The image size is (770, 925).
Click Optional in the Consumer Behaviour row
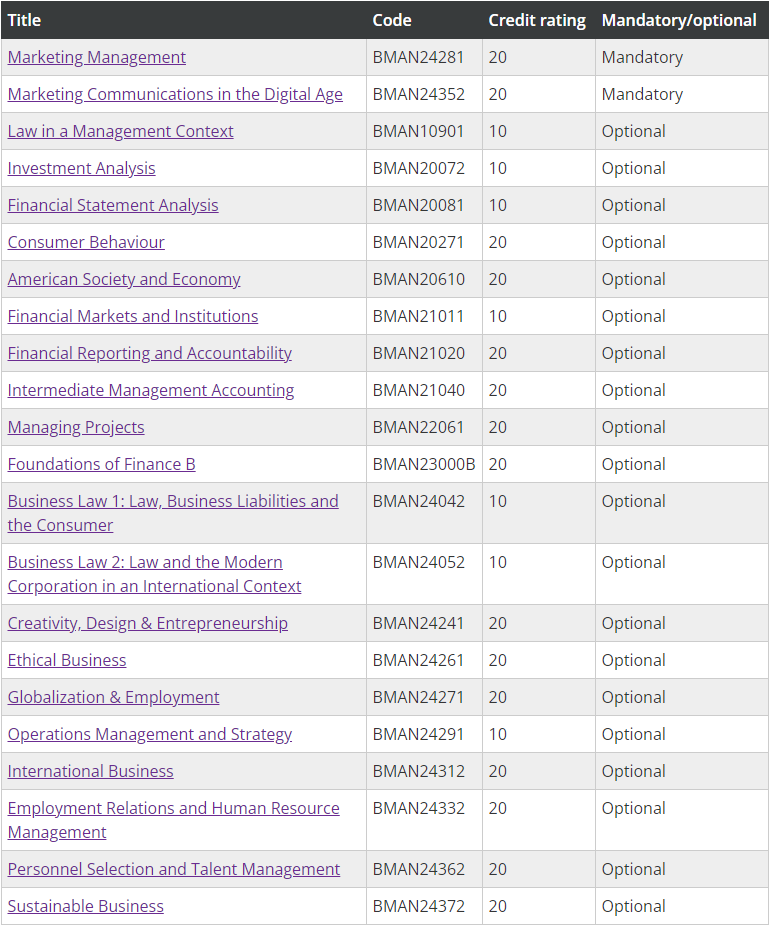(x=633, y=242)
